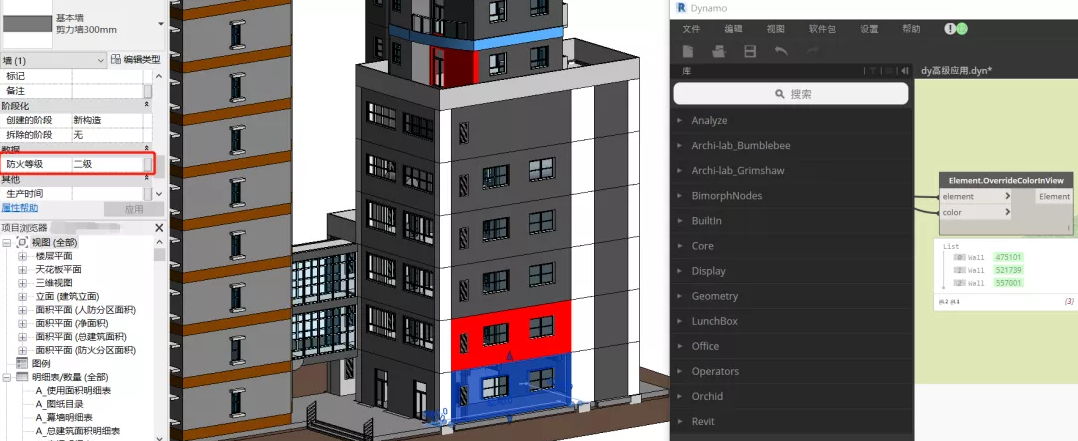Open the 文件 menu in Dynamo
Screen dimensions: 1078x441
click(x=691, y=29)
